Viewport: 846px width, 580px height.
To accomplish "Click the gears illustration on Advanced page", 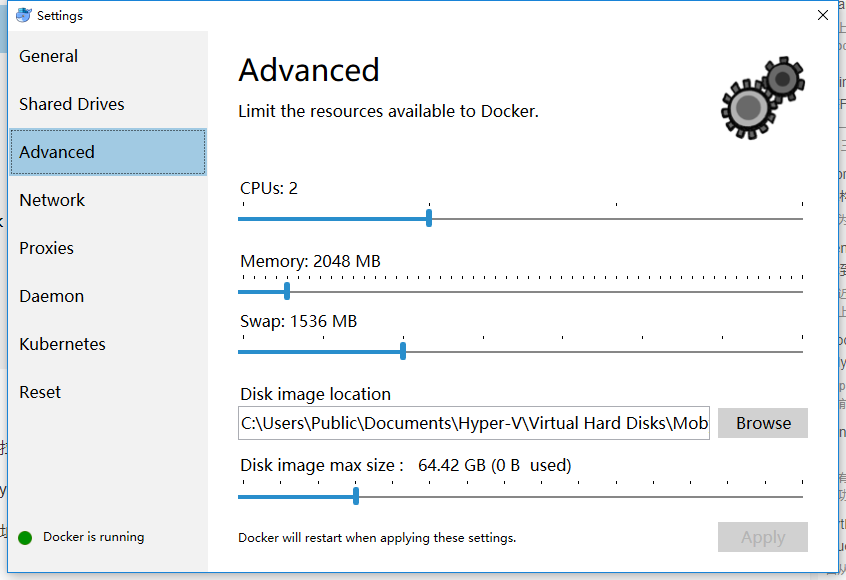I will point(761,99).
